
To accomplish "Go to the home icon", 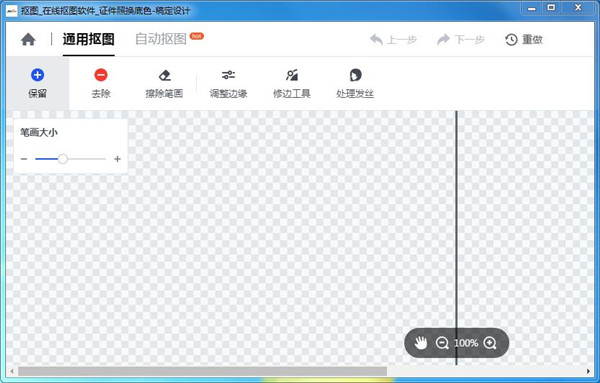I will pos(28,39).
